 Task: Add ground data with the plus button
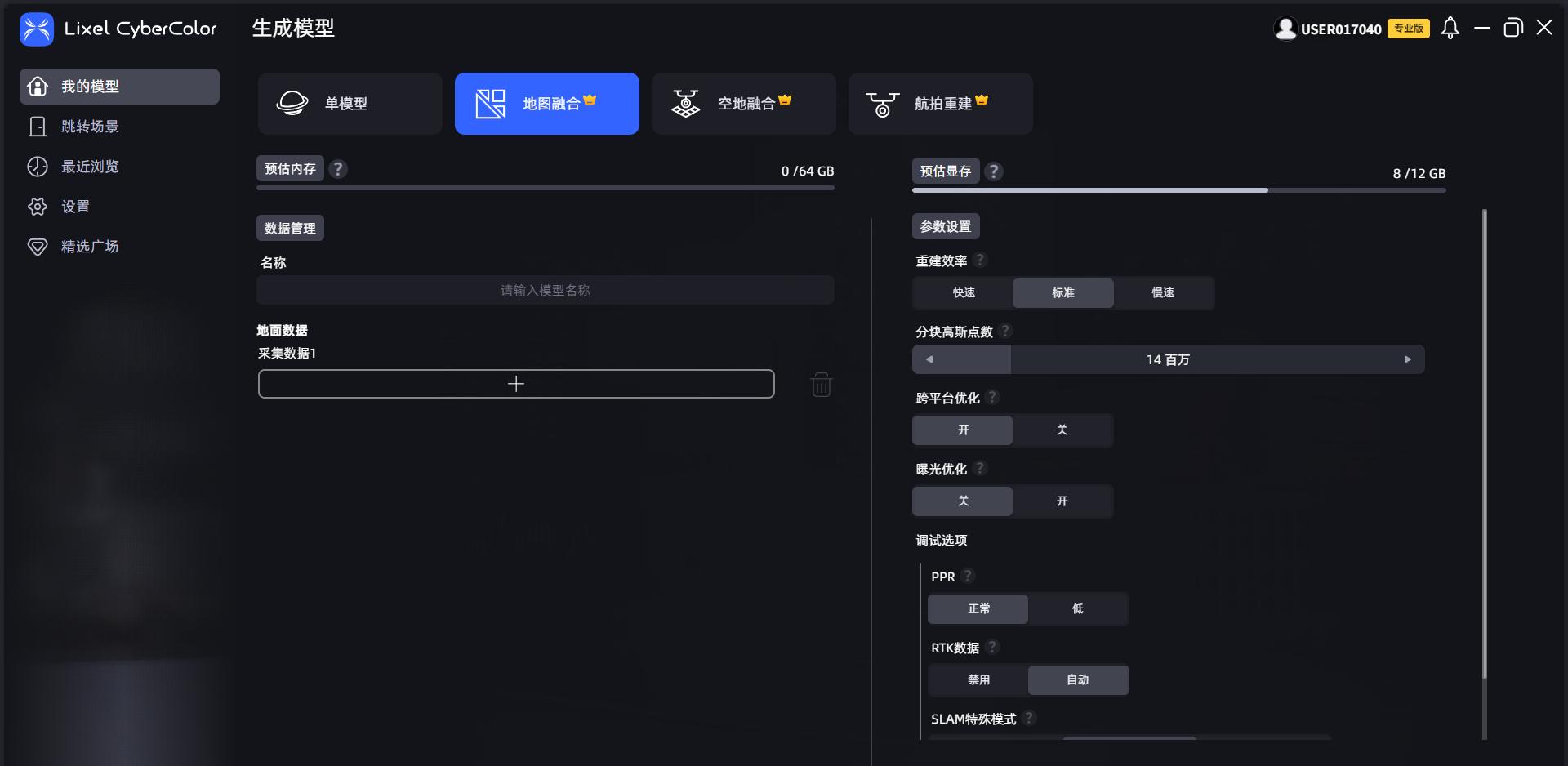pyautogui.click(x=516, y=384)
